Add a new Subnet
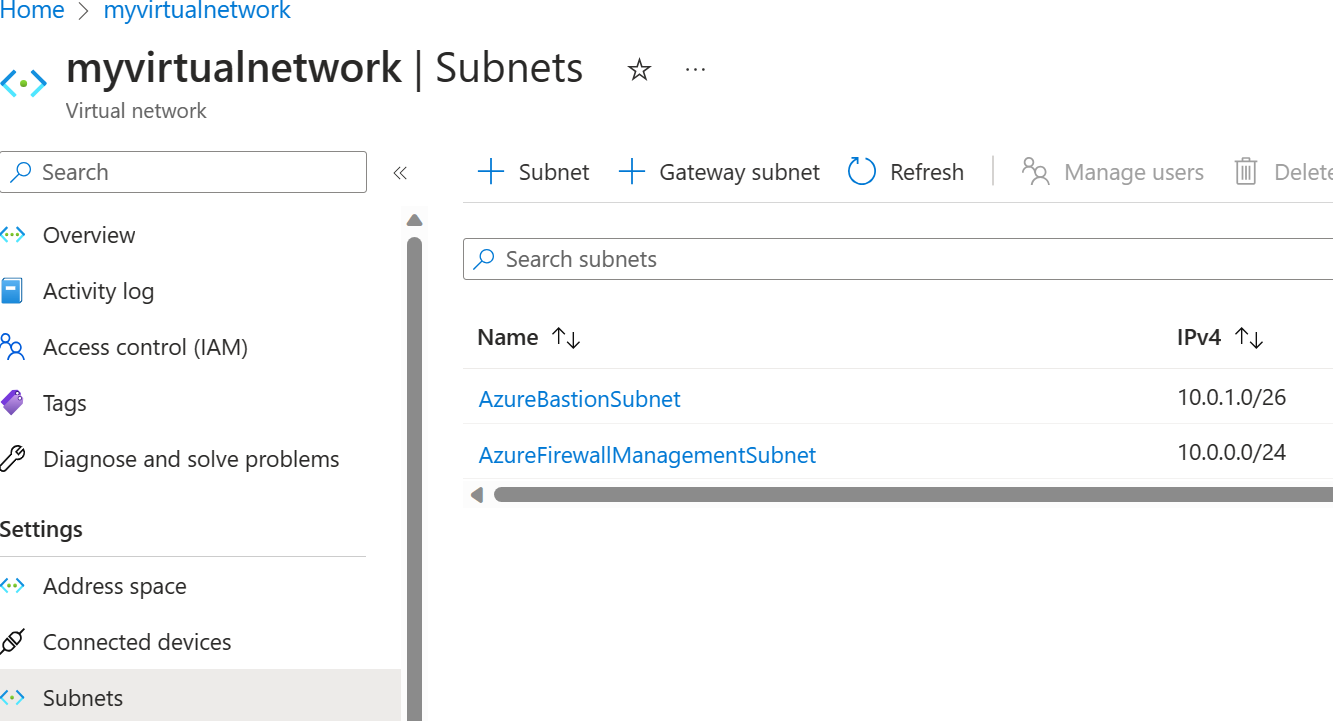This screenshot has height=721, width=1333. (534, 172)
